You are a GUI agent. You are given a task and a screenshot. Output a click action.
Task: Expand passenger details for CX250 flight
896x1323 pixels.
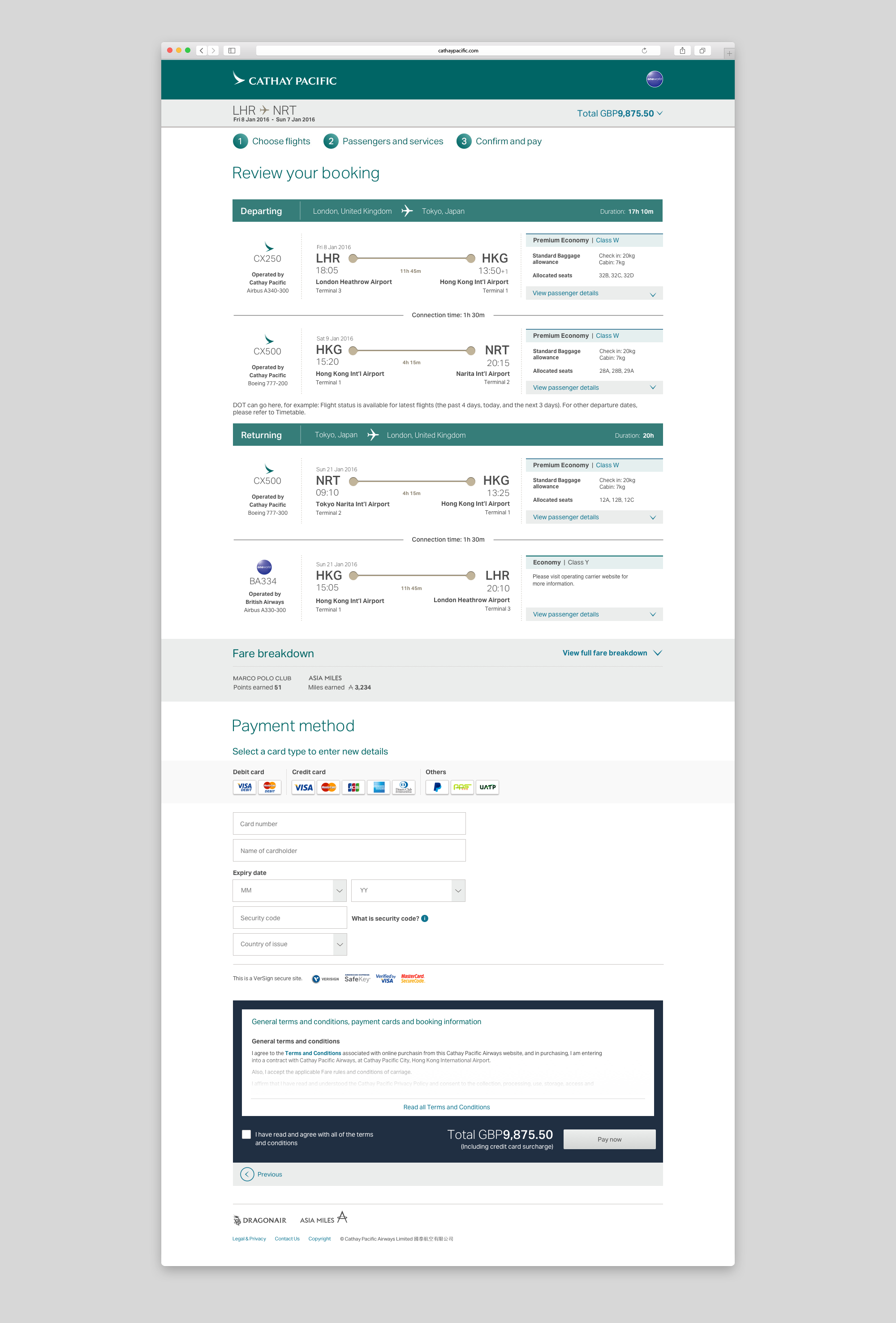[594, 293]
